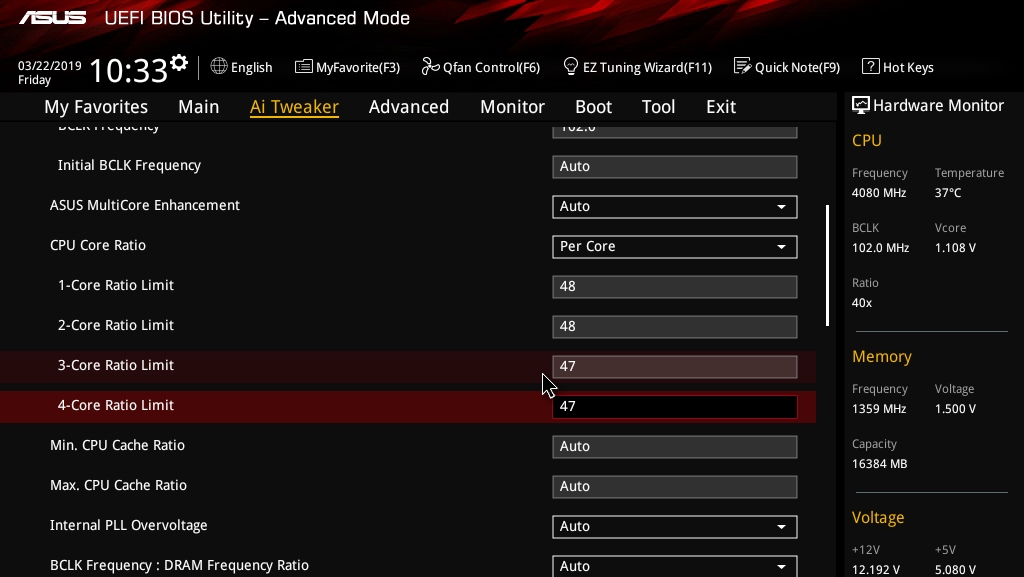The image size is (1024, 577).
Task: Switch to the Main tab
Action: tap(199, 107)
